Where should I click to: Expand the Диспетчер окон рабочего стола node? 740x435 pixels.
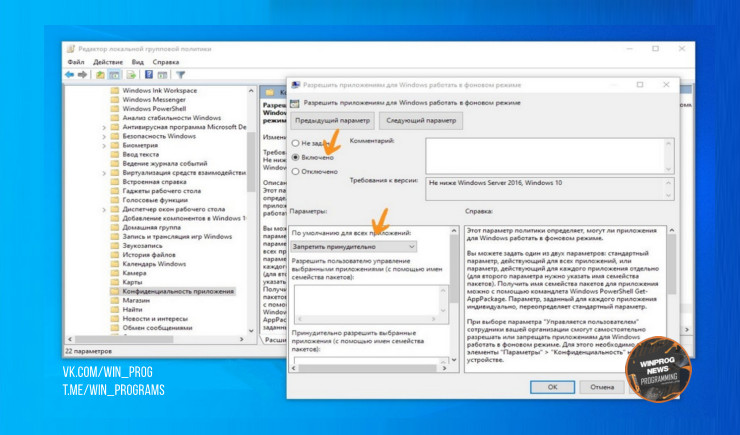click(104, 209)
